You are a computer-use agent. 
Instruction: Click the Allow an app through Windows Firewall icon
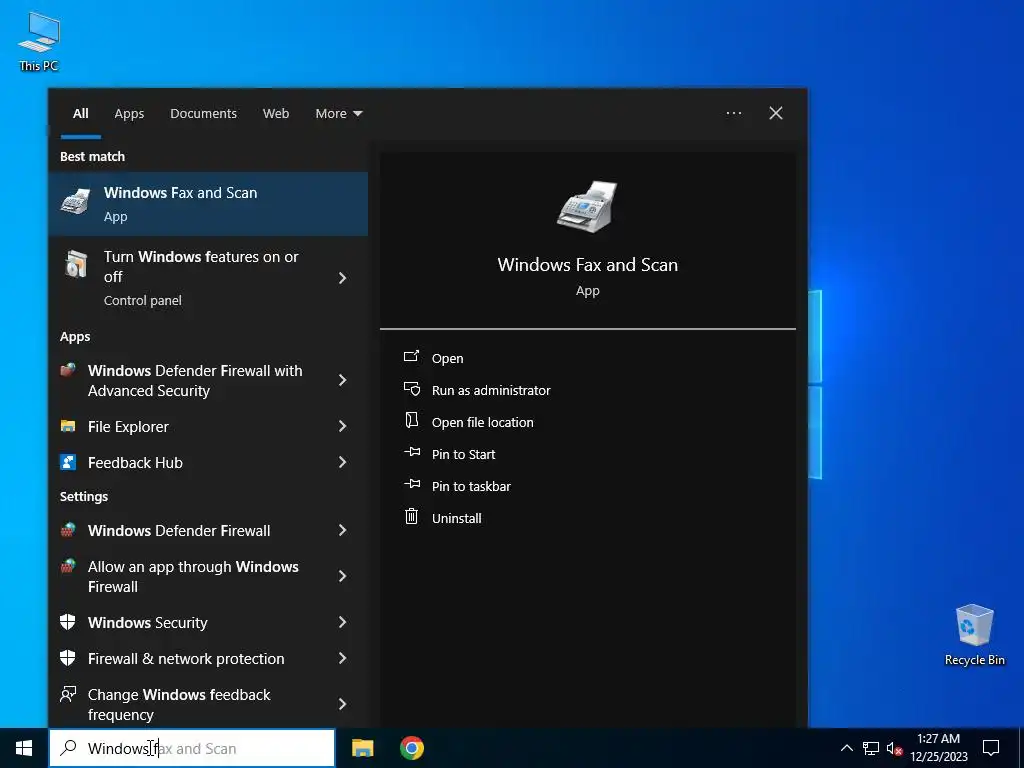[68, 566]
